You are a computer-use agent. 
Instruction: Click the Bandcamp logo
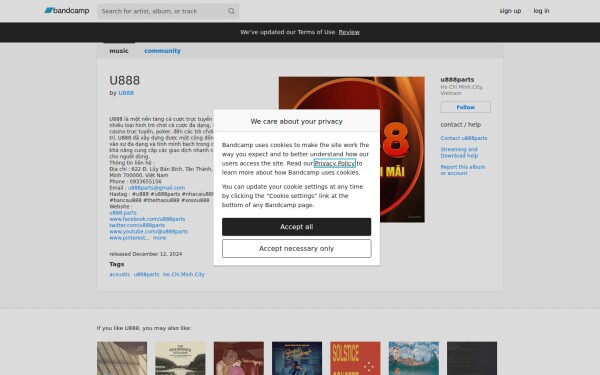67,11
